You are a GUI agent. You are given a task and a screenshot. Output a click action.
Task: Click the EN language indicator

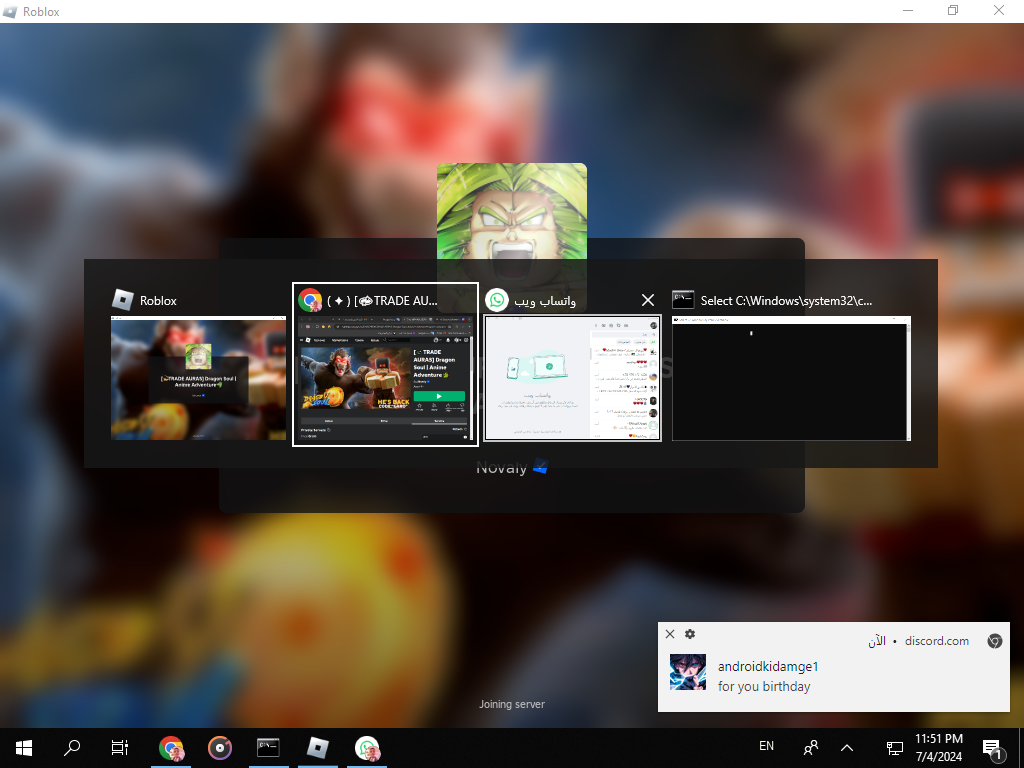coord(767,746)
